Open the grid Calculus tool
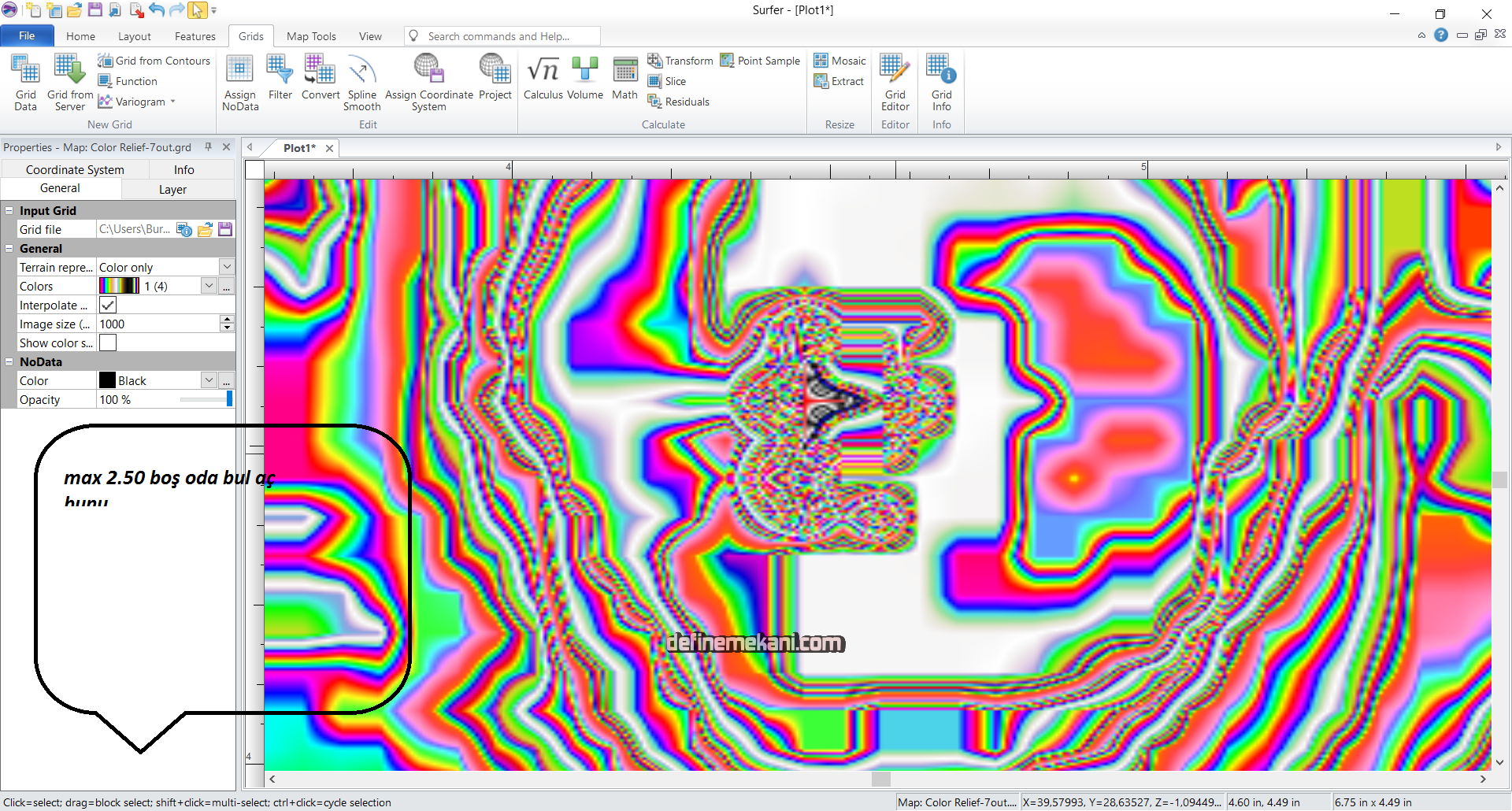The image size is (1512, 811). pyautogui.click(x=543, y=79)
